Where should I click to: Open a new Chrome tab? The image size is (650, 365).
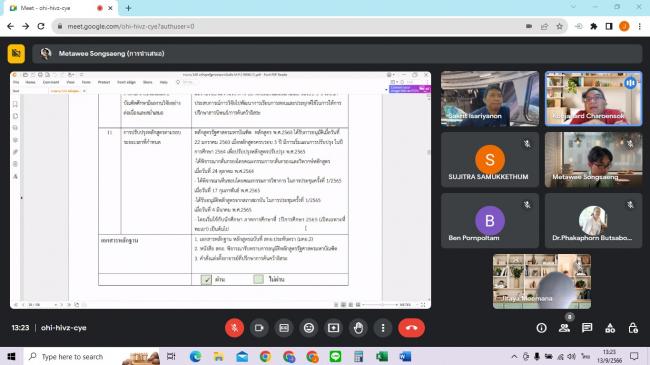tap(129, 8)
